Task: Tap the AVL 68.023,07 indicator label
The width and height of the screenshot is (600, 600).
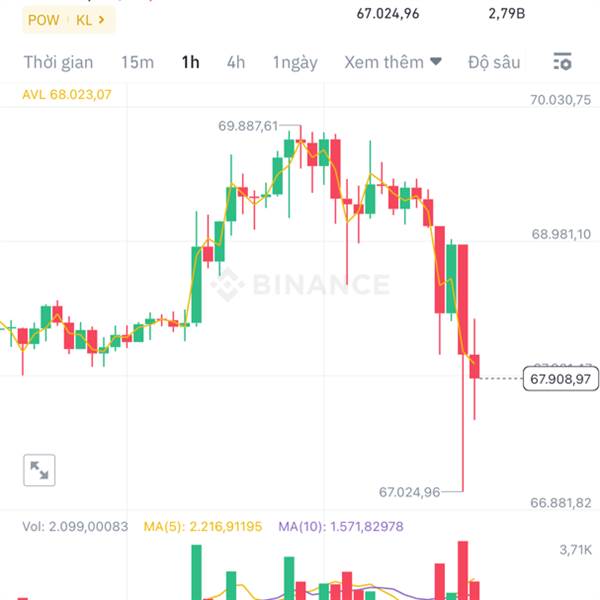Action: coord(67,95)
